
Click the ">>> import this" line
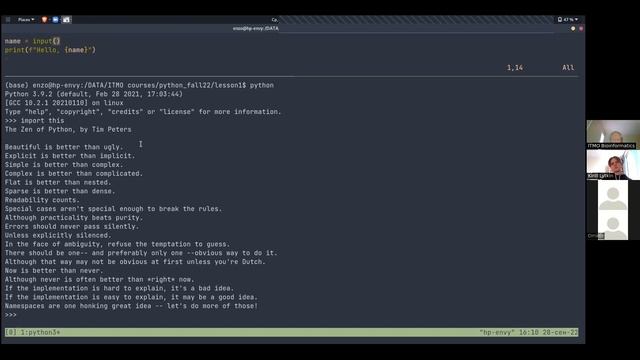pyautogui.click(x=34, y=120)
